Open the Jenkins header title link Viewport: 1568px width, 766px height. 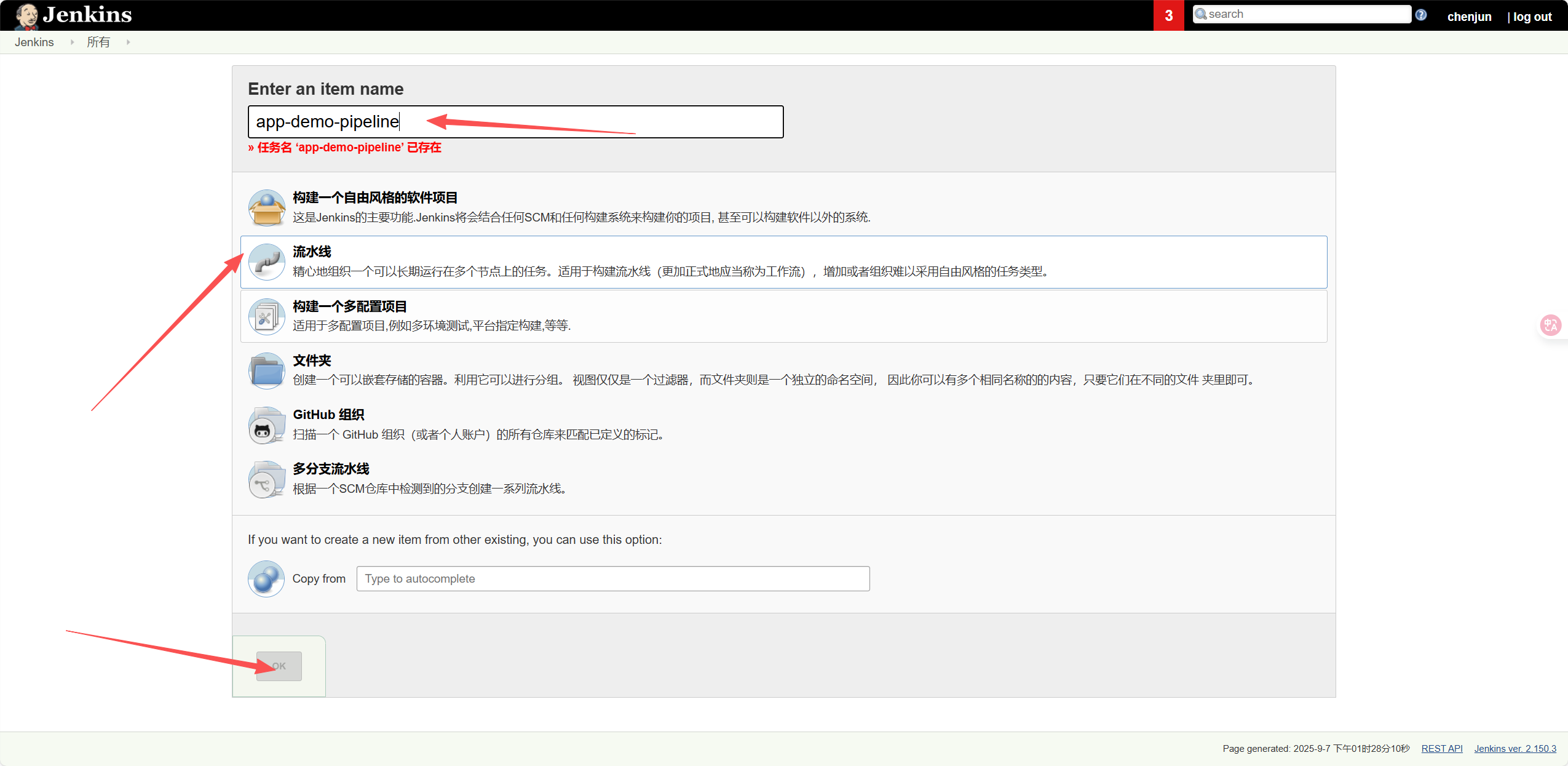87,15
